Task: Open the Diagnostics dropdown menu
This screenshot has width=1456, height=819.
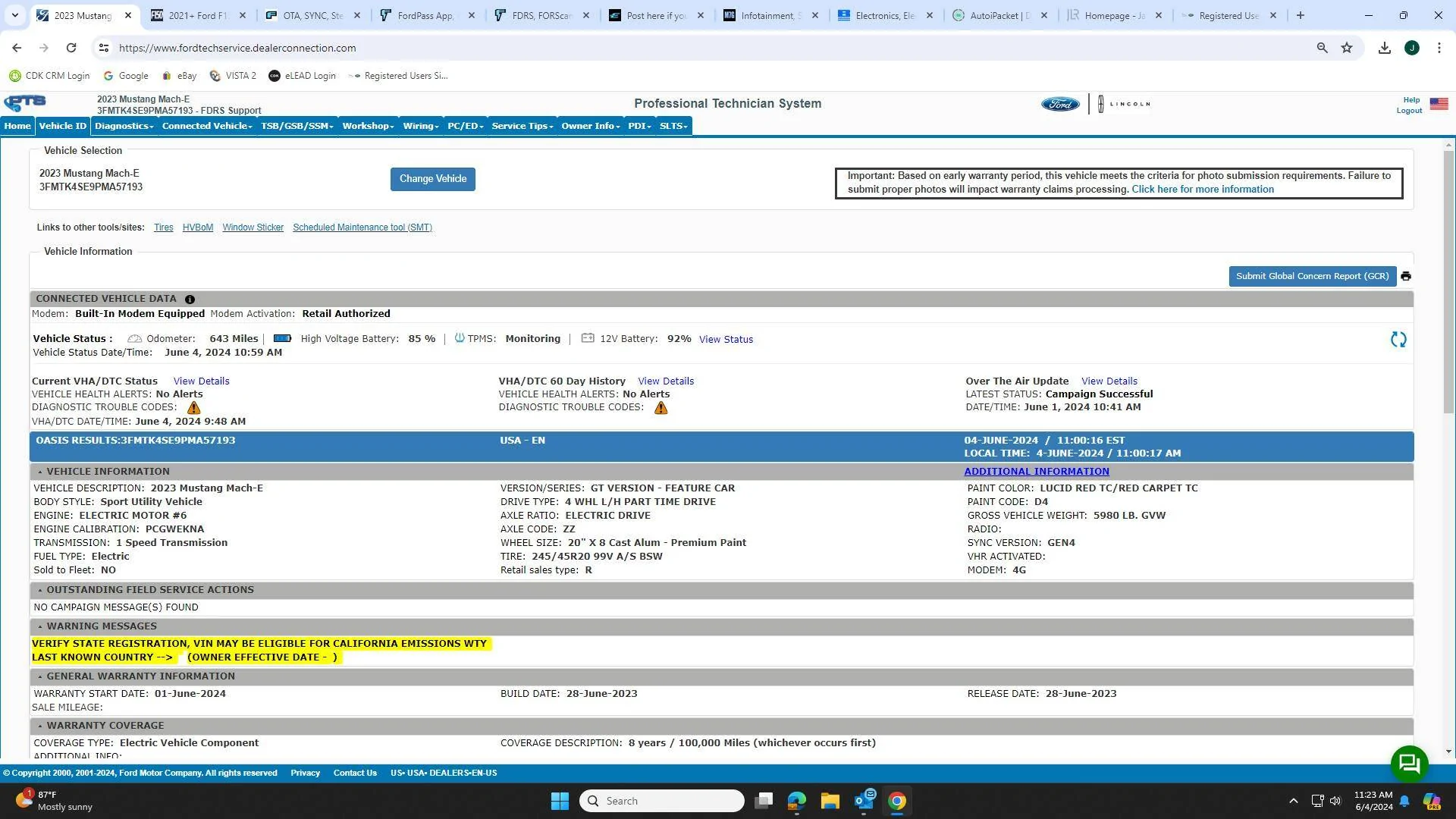Action: point(124,126)
